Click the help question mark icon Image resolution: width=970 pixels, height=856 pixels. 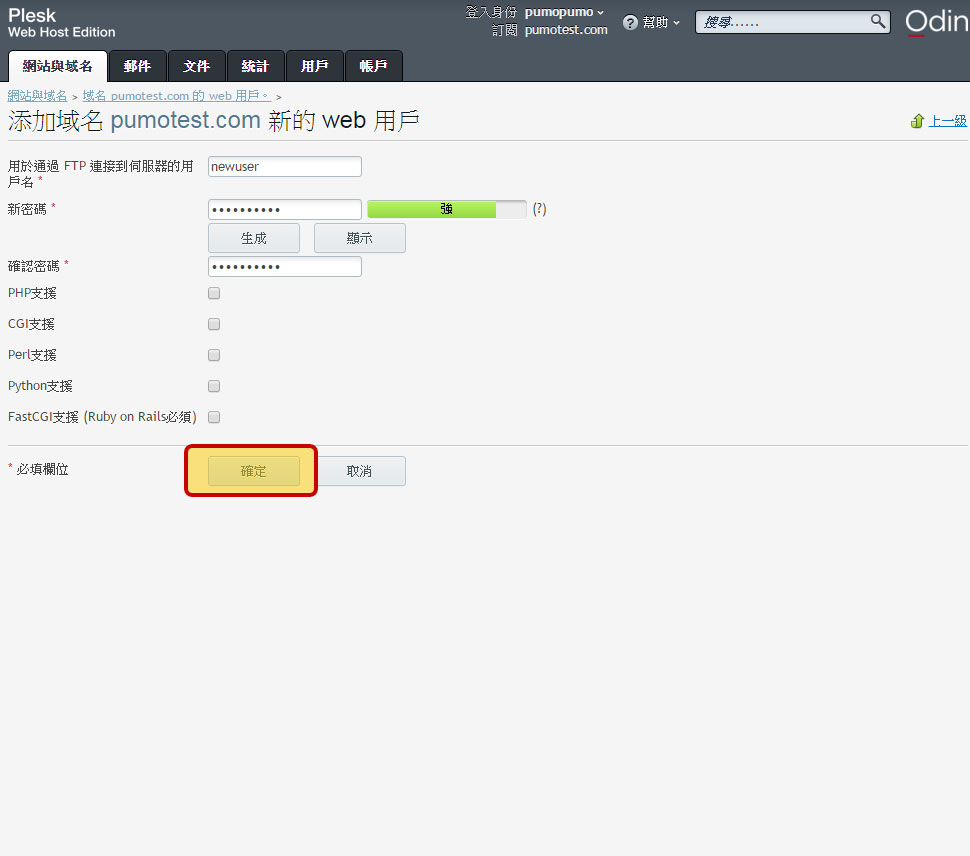pos(630,23)
